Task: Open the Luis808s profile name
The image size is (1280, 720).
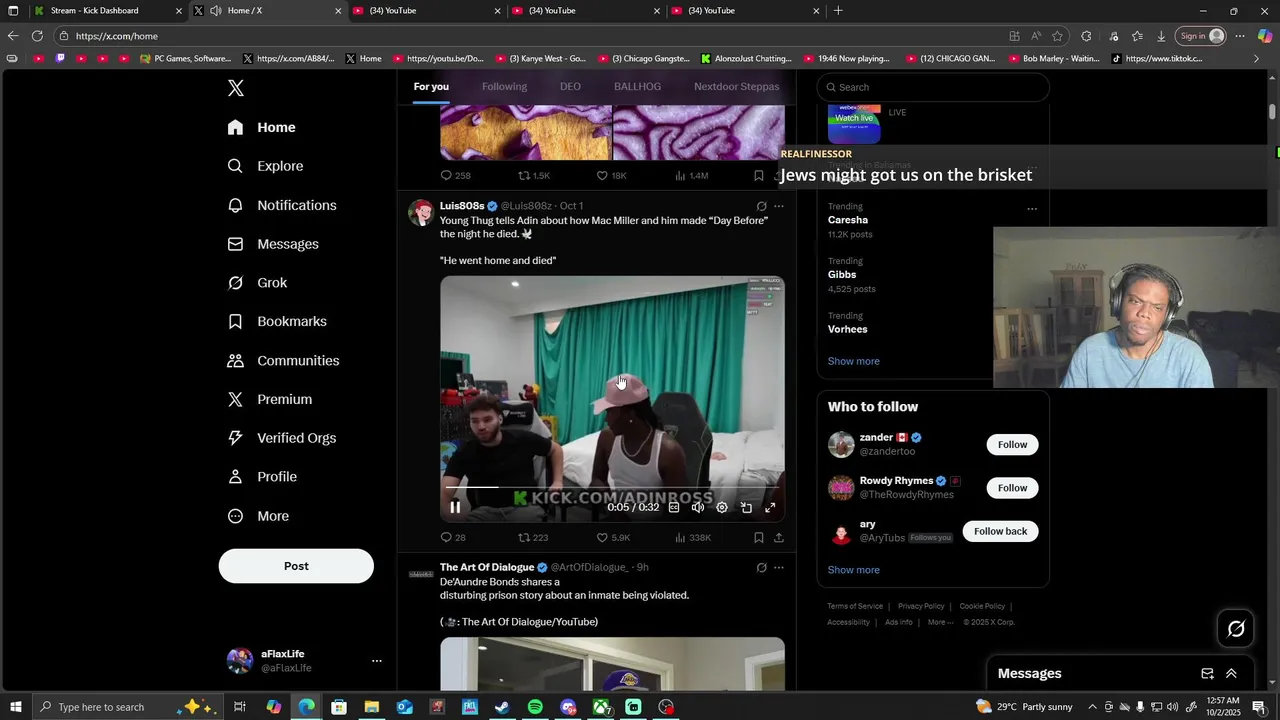Action: pyautogui.click(x=462, y=206)
